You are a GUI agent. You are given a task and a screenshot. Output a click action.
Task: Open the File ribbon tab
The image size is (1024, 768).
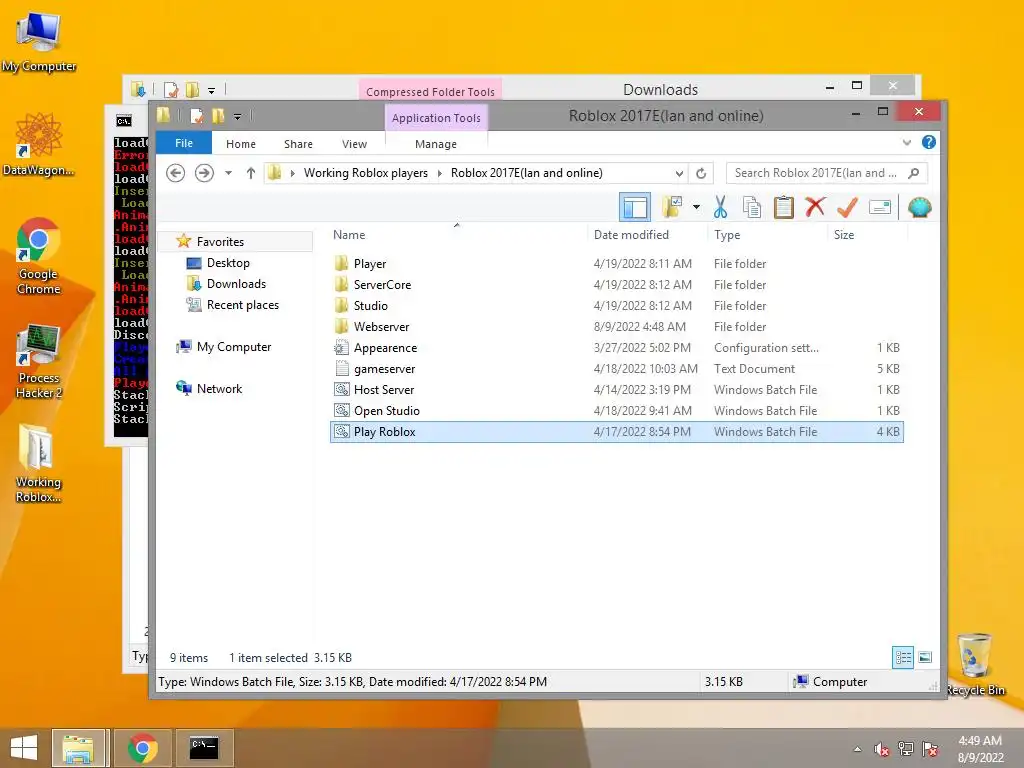tap(184, 143)
